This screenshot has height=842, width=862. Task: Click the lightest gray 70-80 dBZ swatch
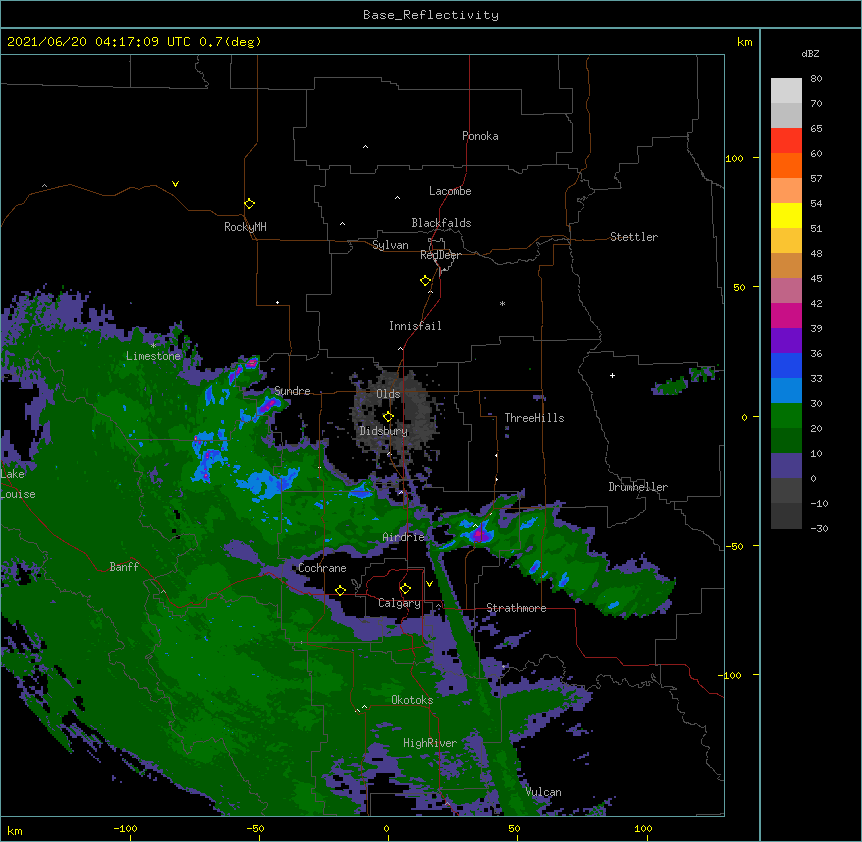pyautogui.click(x=786, y=91)
